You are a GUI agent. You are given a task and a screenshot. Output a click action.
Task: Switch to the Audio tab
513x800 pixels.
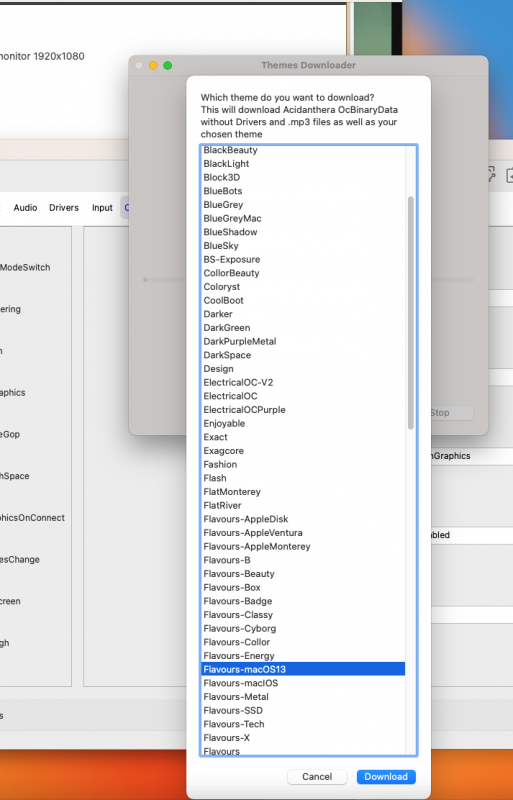(x=26, y=208)
